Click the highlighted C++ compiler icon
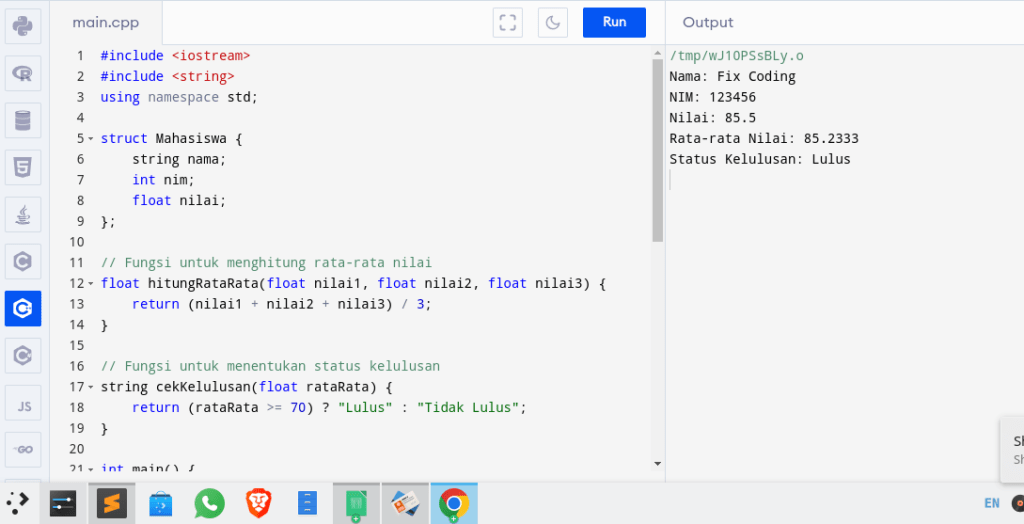The width and height of the screenshot is (1024, 524). (23, 309)
